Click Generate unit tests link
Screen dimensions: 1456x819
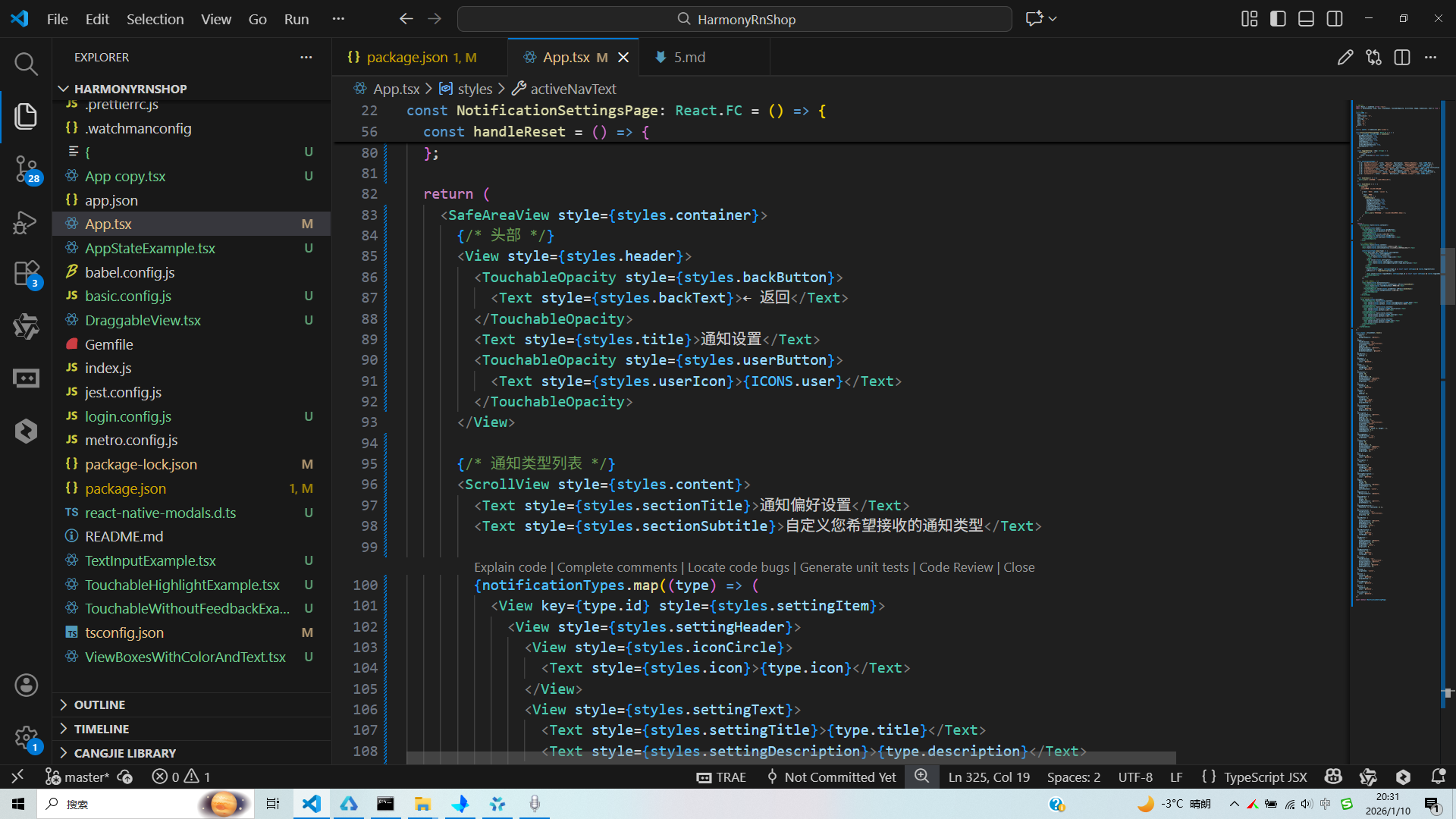pos(854,567)
